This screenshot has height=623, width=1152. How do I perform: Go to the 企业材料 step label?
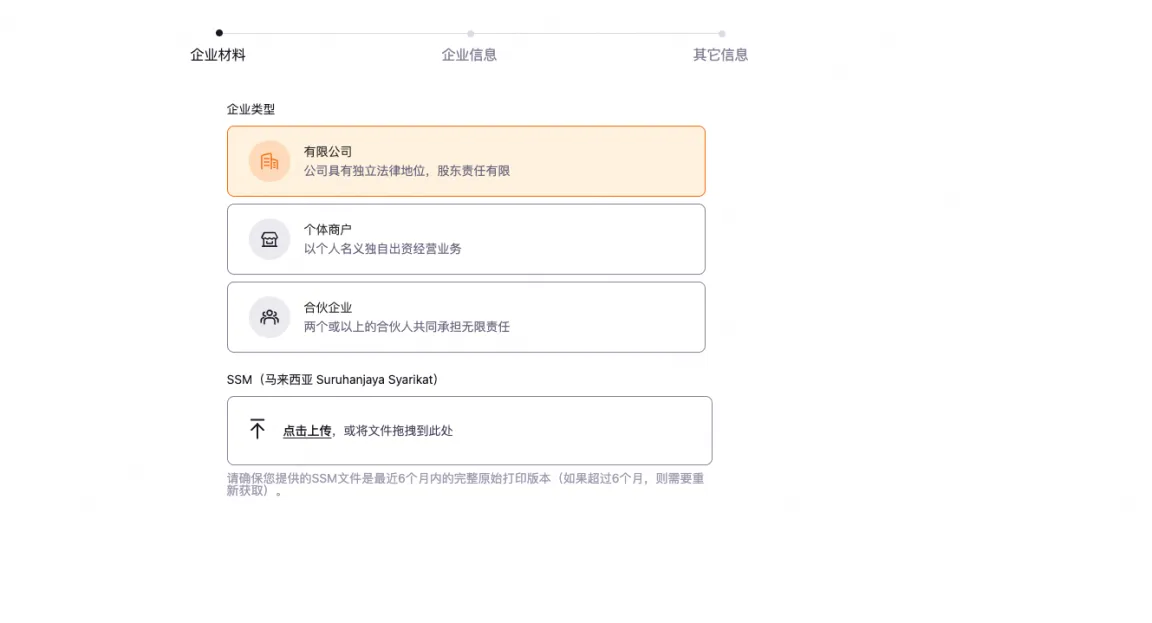point(218,55)
